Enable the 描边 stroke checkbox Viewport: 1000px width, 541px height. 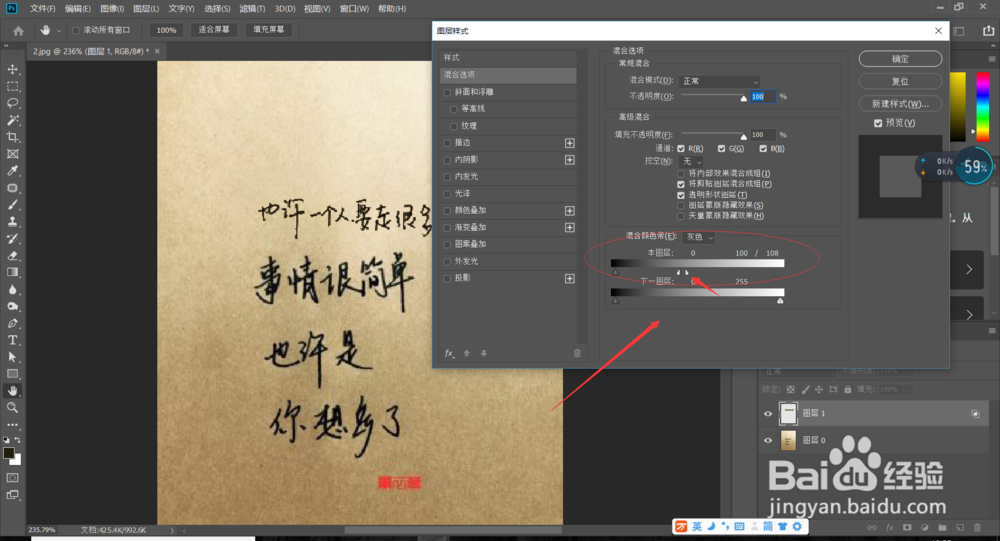tap(447, 143)
